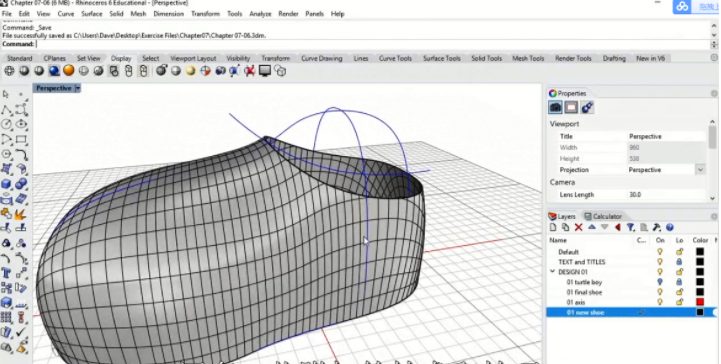Click the delete layer red X icon

[578, 228]
